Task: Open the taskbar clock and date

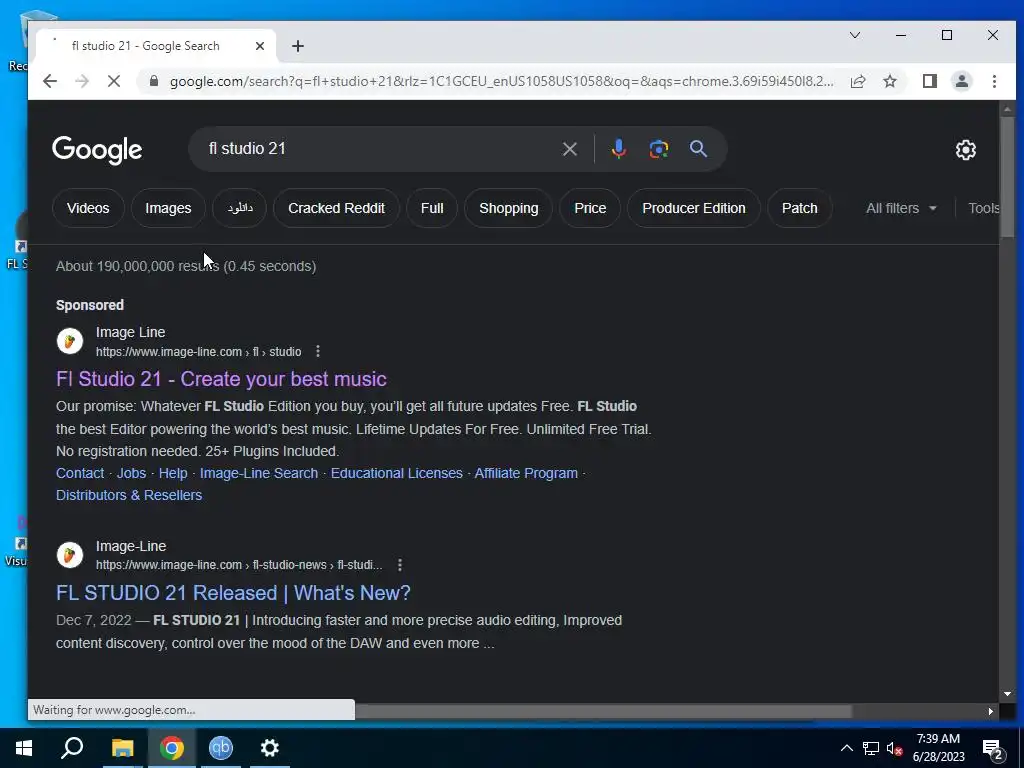Action: [938, 748]
